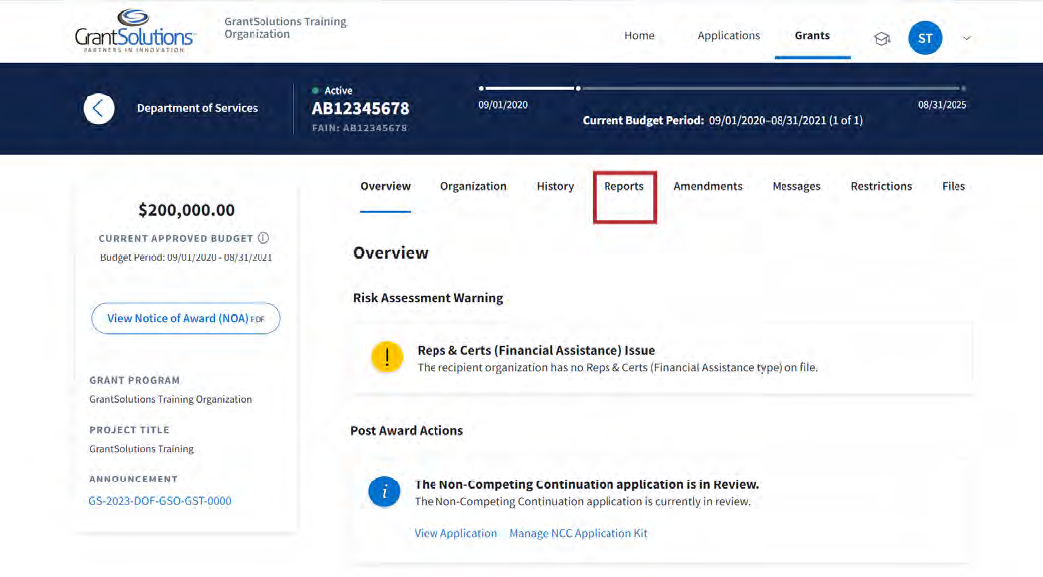Open Manage NCC Application Kit link
The height and width of the screenshot is (577, 1043).
pos(578,534)
